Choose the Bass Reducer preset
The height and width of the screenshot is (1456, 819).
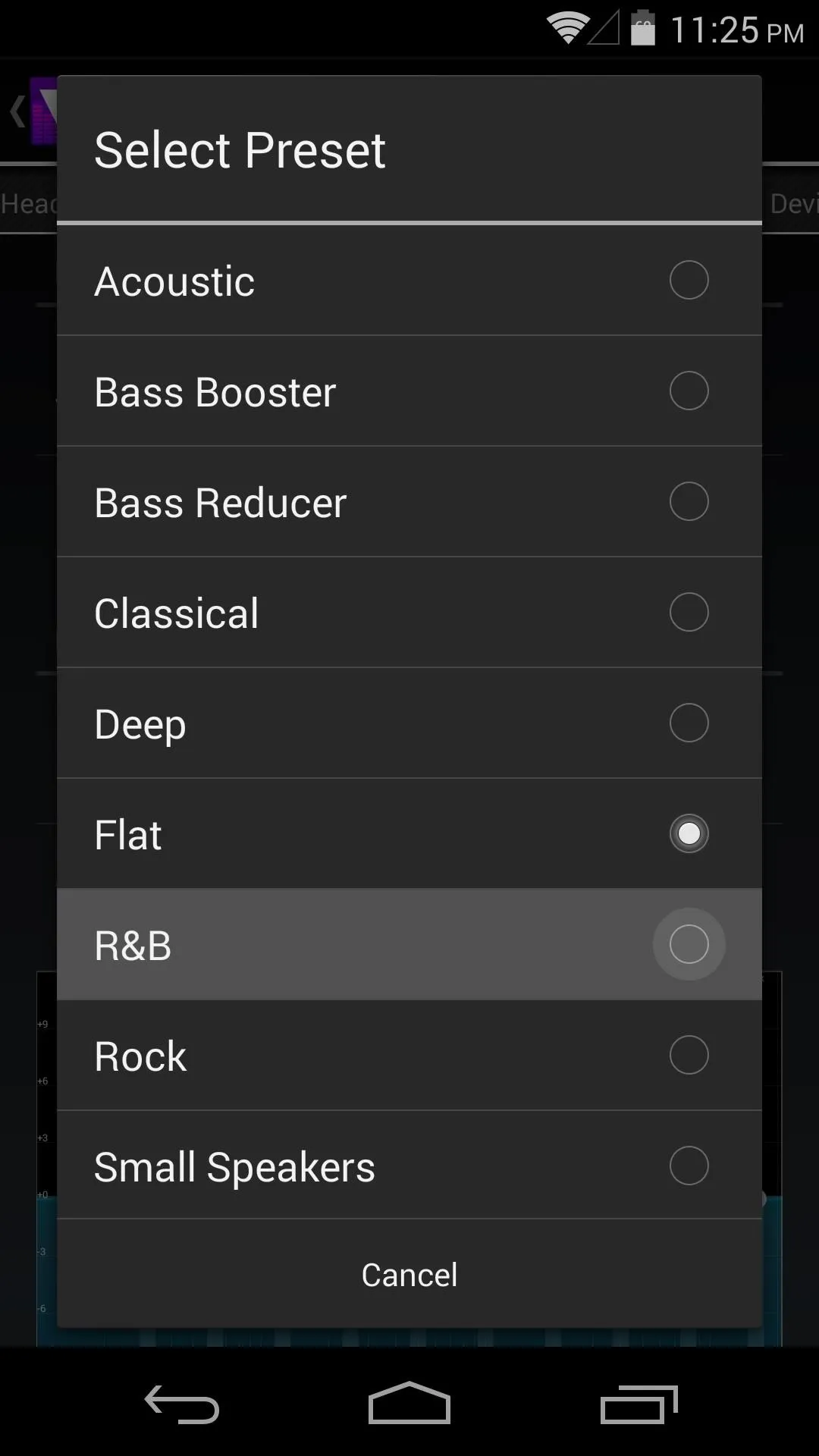point(409,502)
